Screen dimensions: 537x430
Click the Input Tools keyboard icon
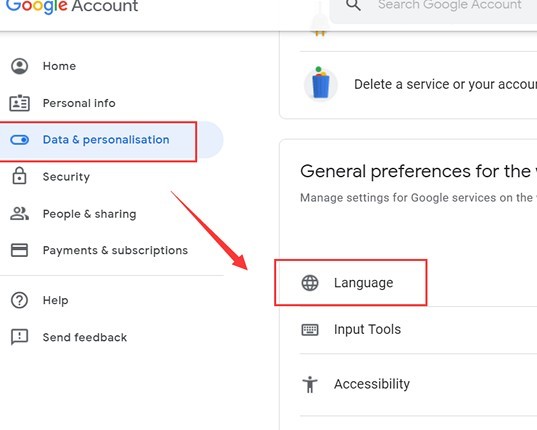[310, 330]
